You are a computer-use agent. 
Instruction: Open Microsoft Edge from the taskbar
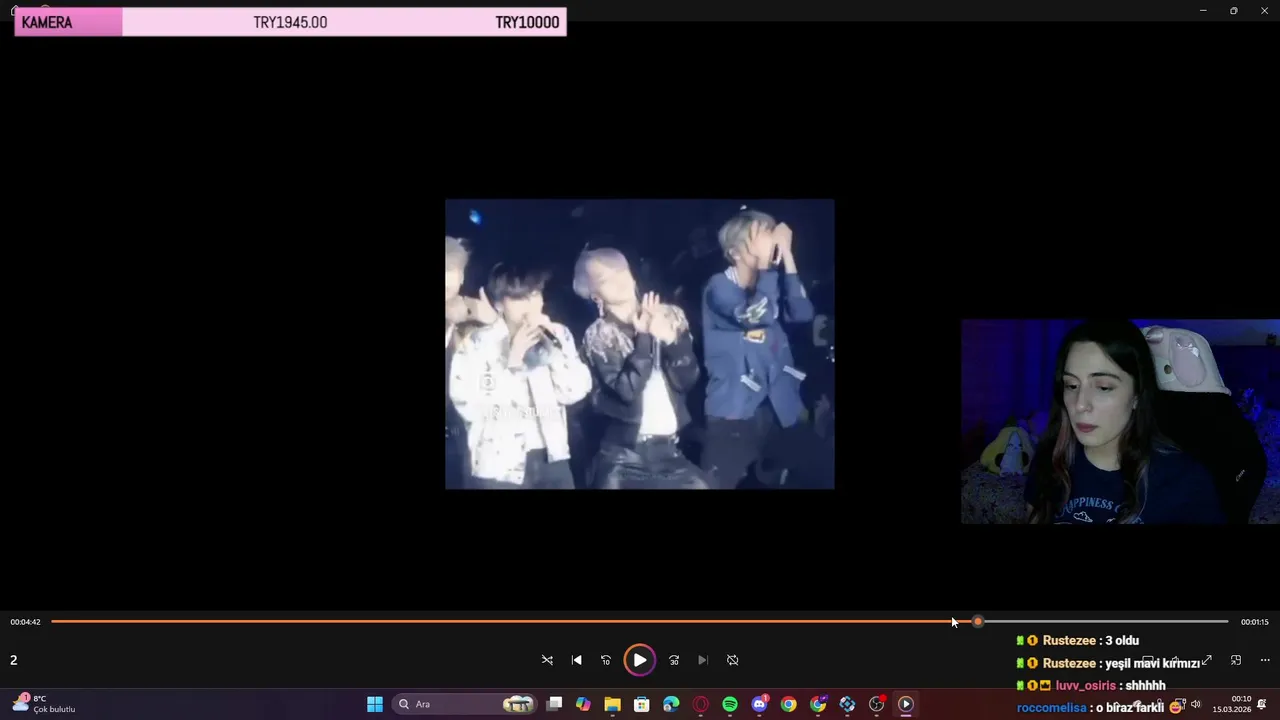tap(671, 704)
